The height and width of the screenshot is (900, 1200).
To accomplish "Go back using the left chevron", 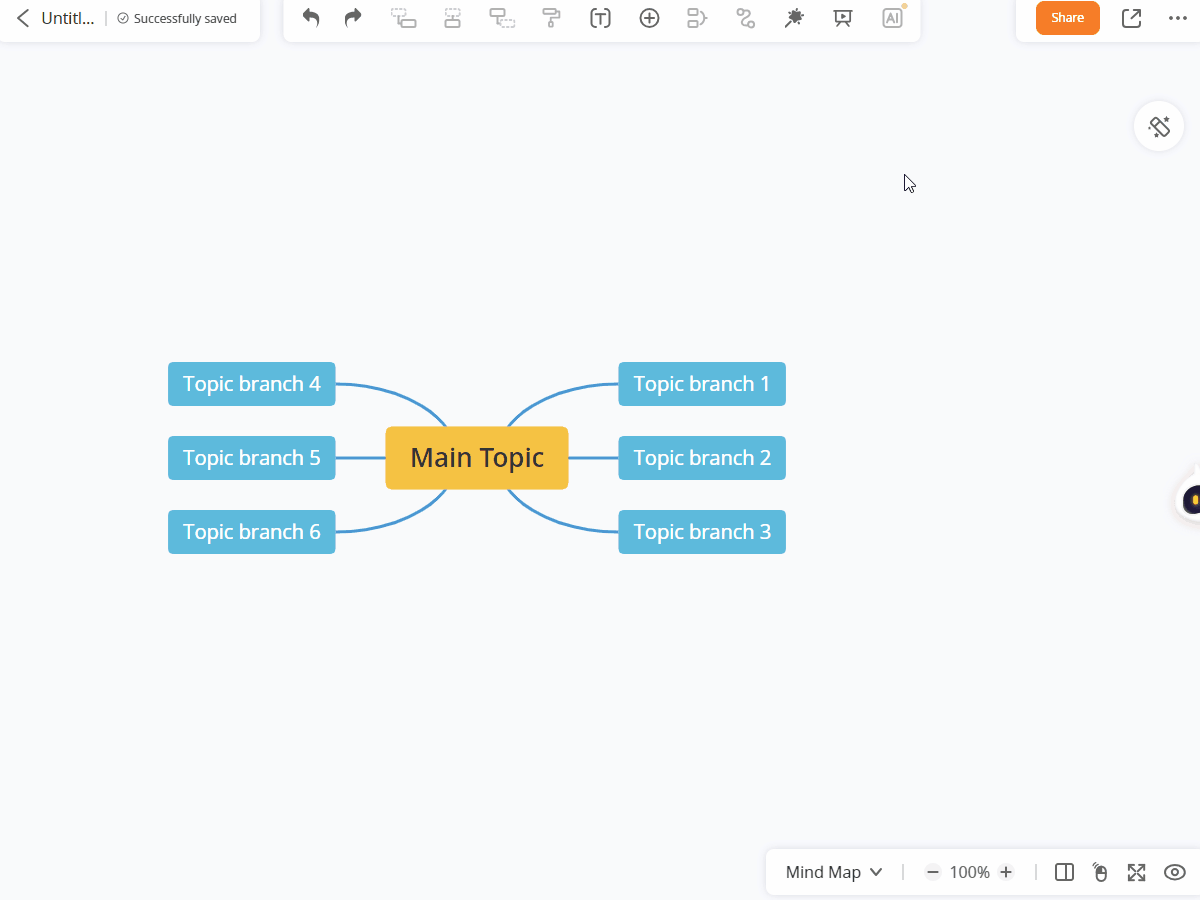I will pyautogui.click(x=23, y=18).
